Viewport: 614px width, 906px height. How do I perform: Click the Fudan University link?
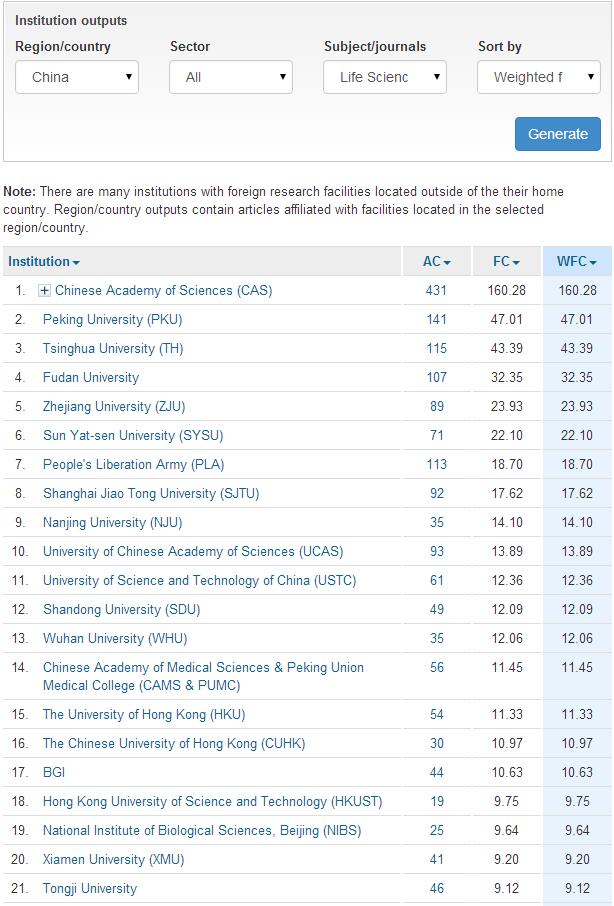pyautogui.click(x=91, y=378)
